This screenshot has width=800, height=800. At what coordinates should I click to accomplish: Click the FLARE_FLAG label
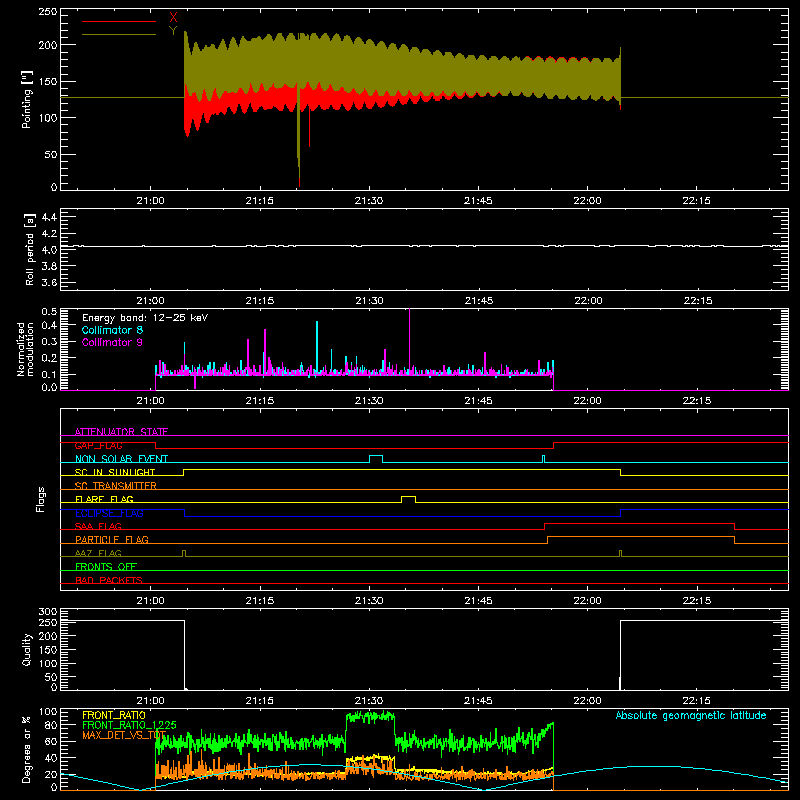tap(104, 499)
